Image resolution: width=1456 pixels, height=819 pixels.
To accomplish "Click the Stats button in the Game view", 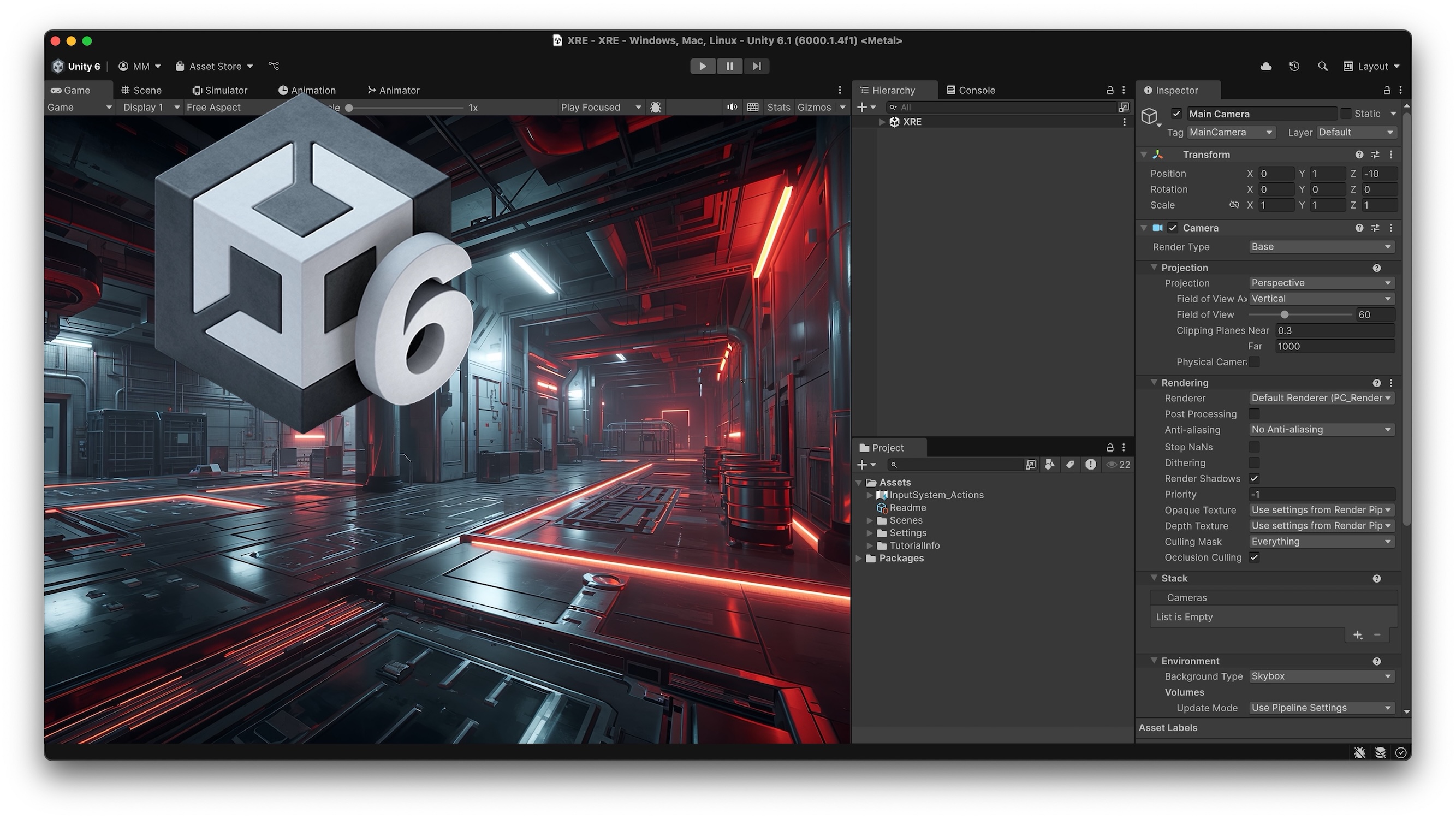I will point(778,107).
